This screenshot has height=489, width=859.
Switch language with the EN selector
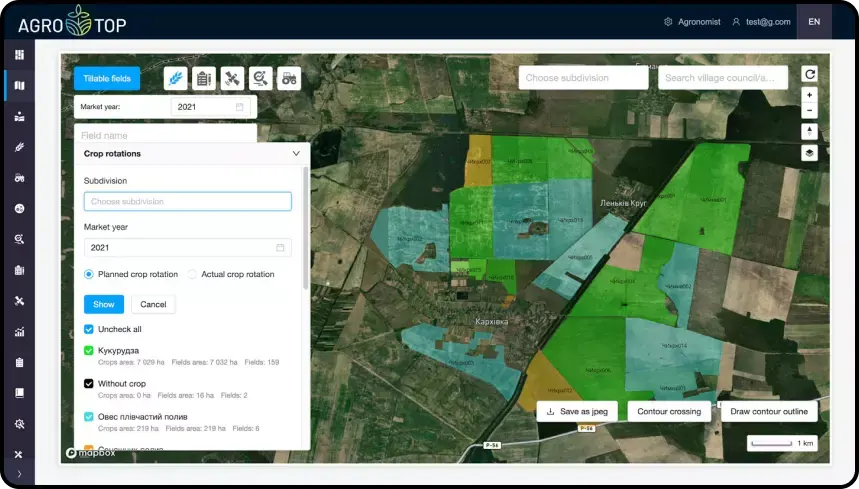pyautogui.click(x=814, y=22)
